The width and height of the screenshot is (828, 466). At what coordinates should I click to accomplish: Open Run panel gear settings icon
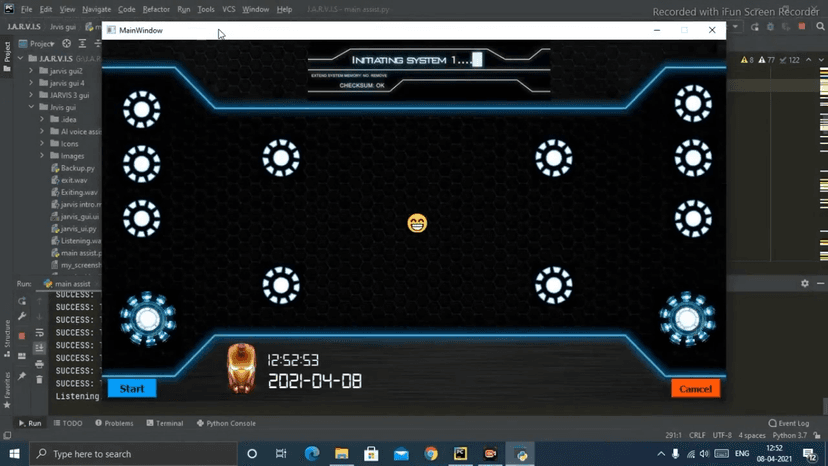tap(805, 284)
